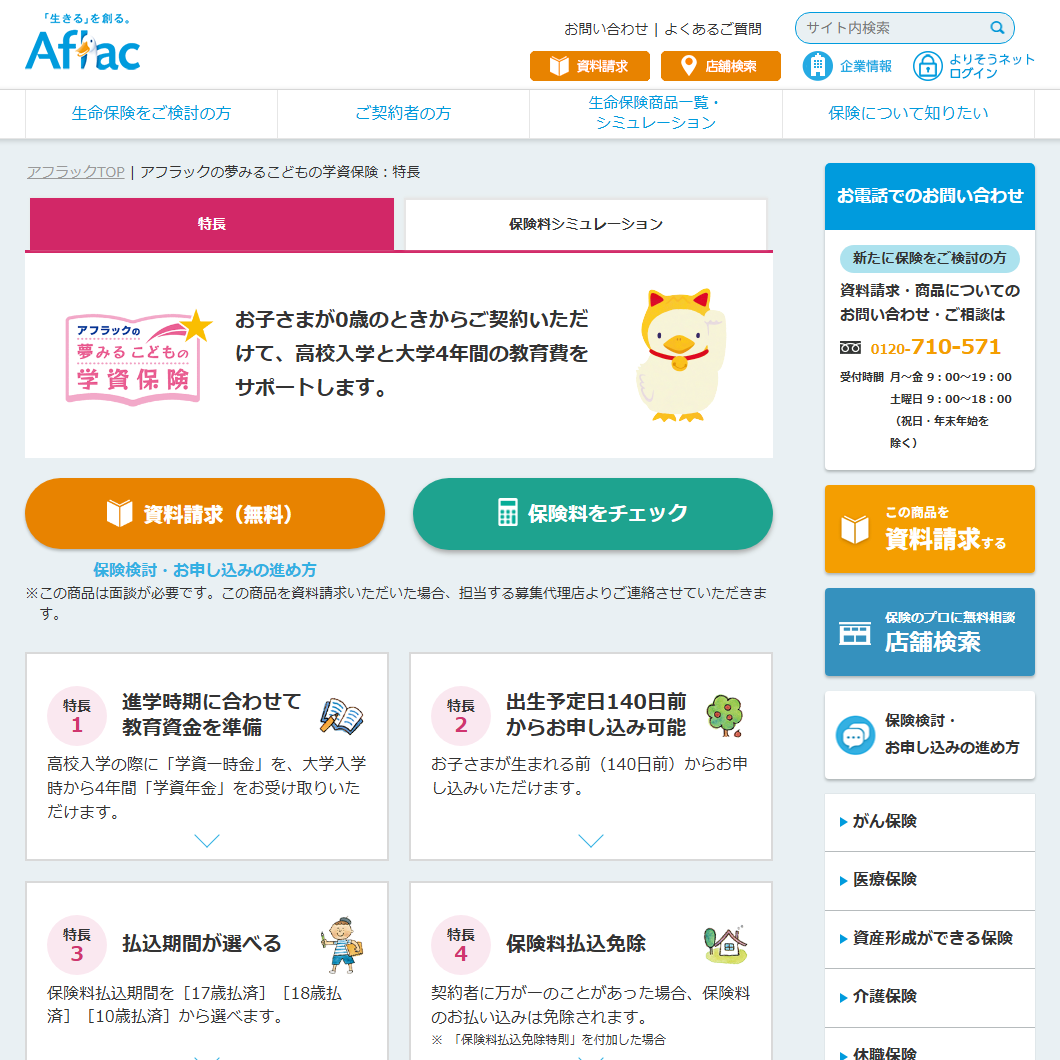Switch to 保険料シミュレーション tab
The image size is (1060, 1060).
click(x=585, y=224)
